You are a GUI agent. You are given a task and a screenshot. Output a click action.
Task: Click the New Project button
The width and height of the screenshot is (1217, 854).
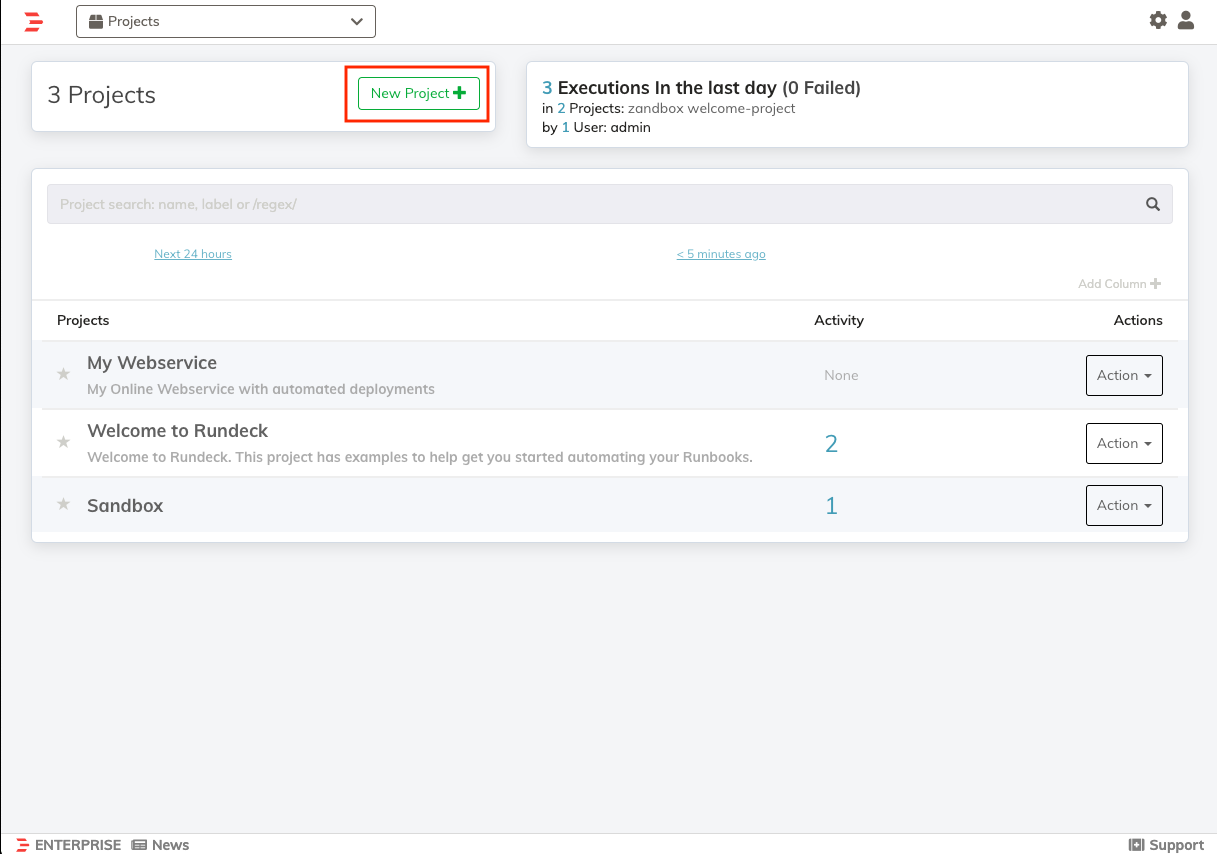click(x=419, y=93)
